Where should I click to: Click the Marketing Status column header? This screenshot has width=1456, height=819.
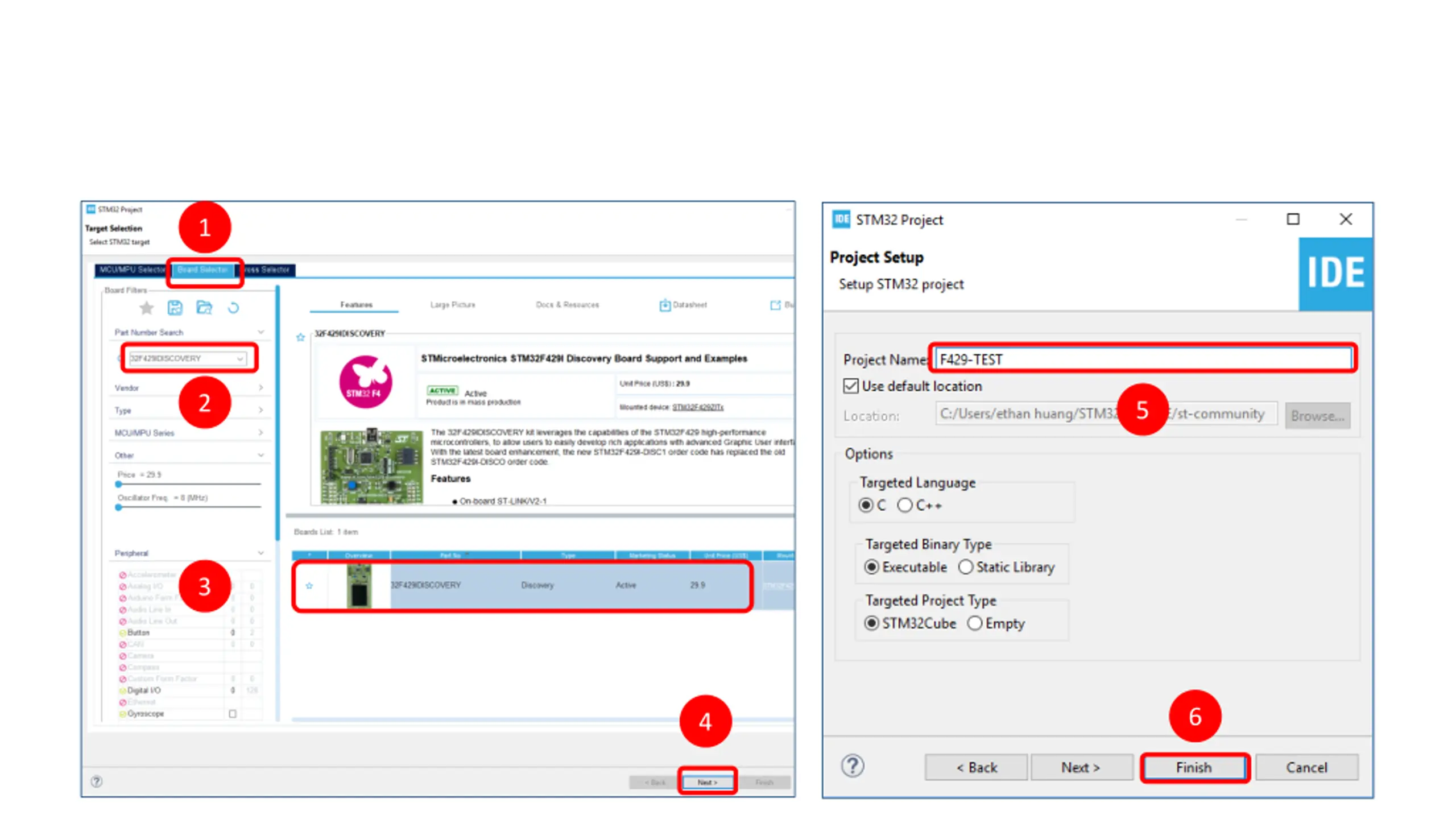652,555
